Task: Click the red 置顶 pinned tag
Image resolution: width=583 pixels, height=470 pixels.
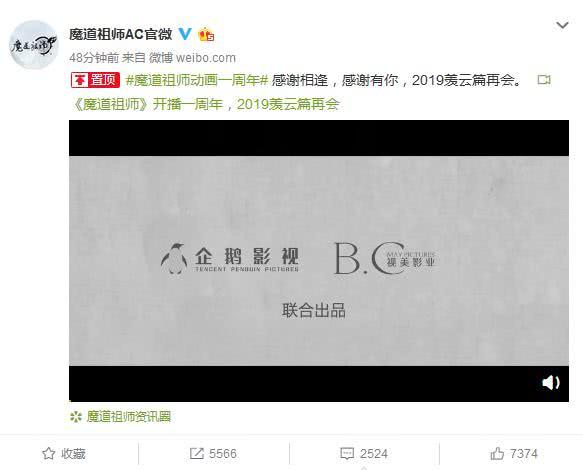Action: [95, 80]
